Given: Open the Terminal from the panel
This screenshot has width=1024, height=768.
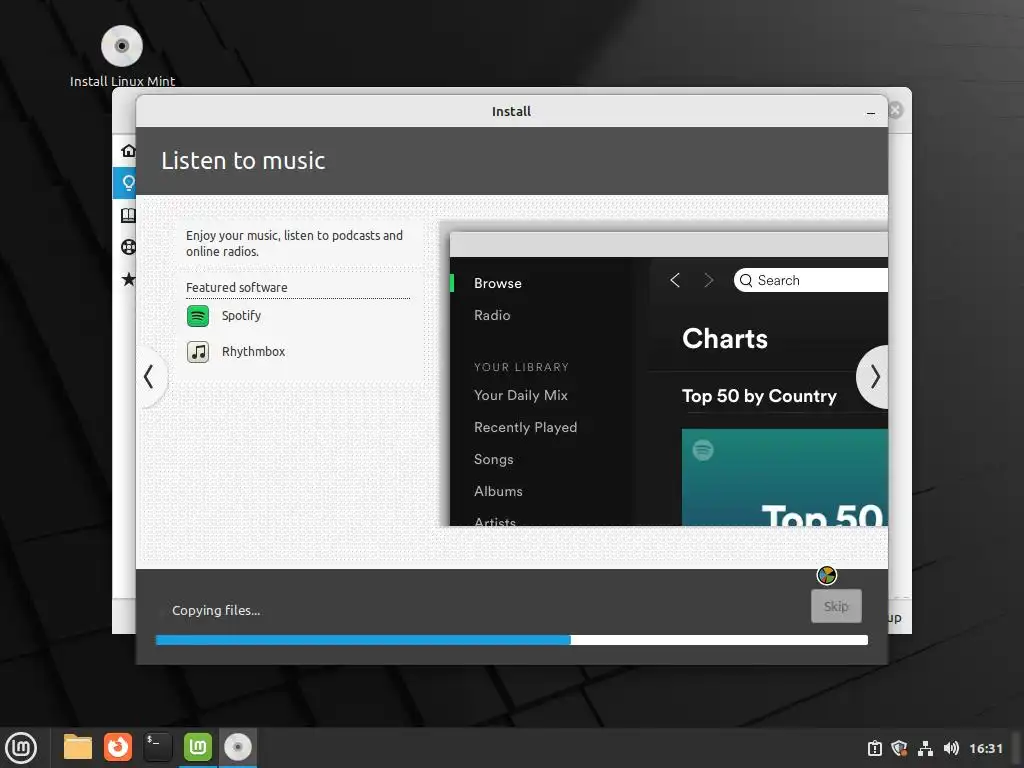Looking at the screenshot, I should [x=158, y=747].
